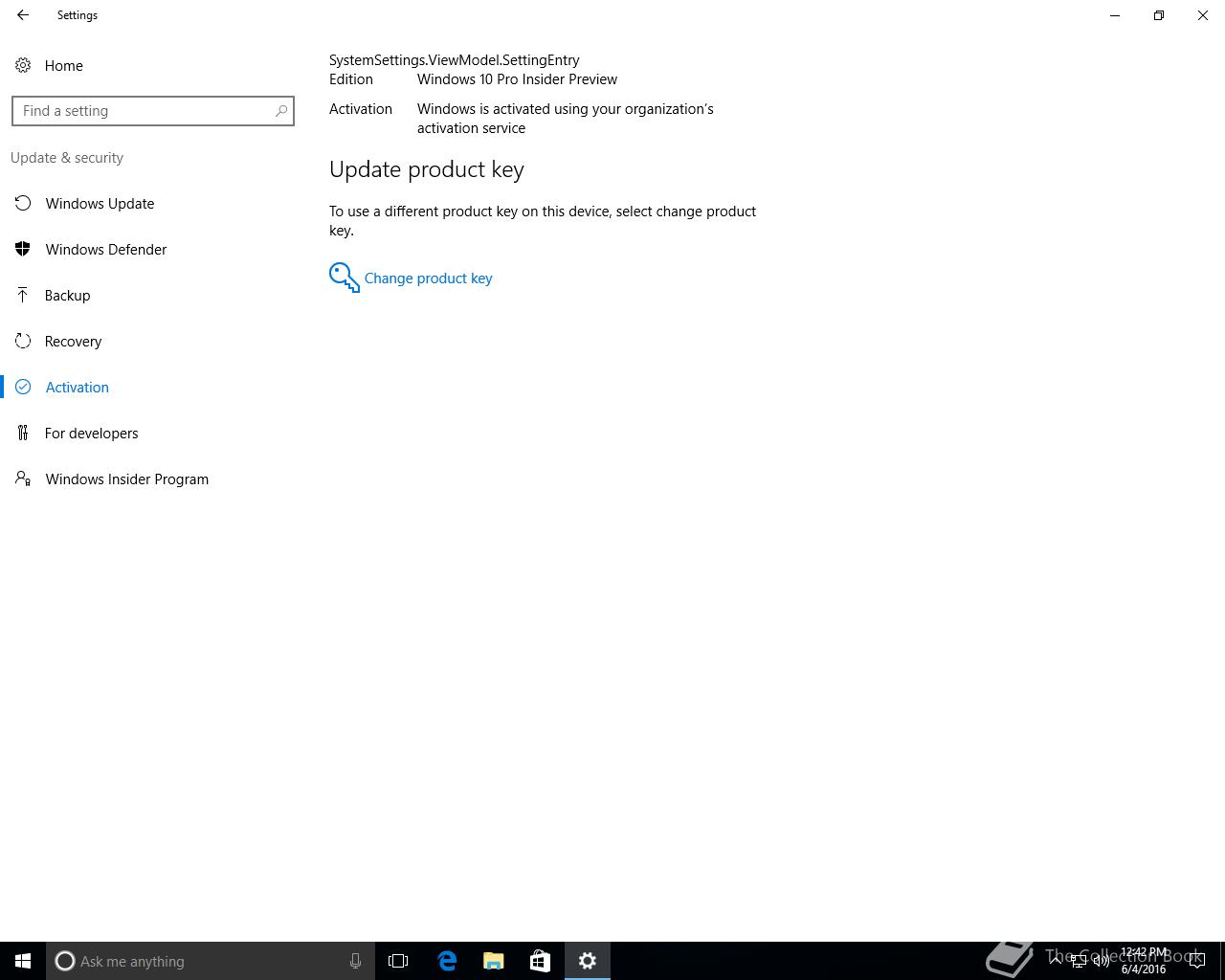Minimize the Settings window

1115,15
